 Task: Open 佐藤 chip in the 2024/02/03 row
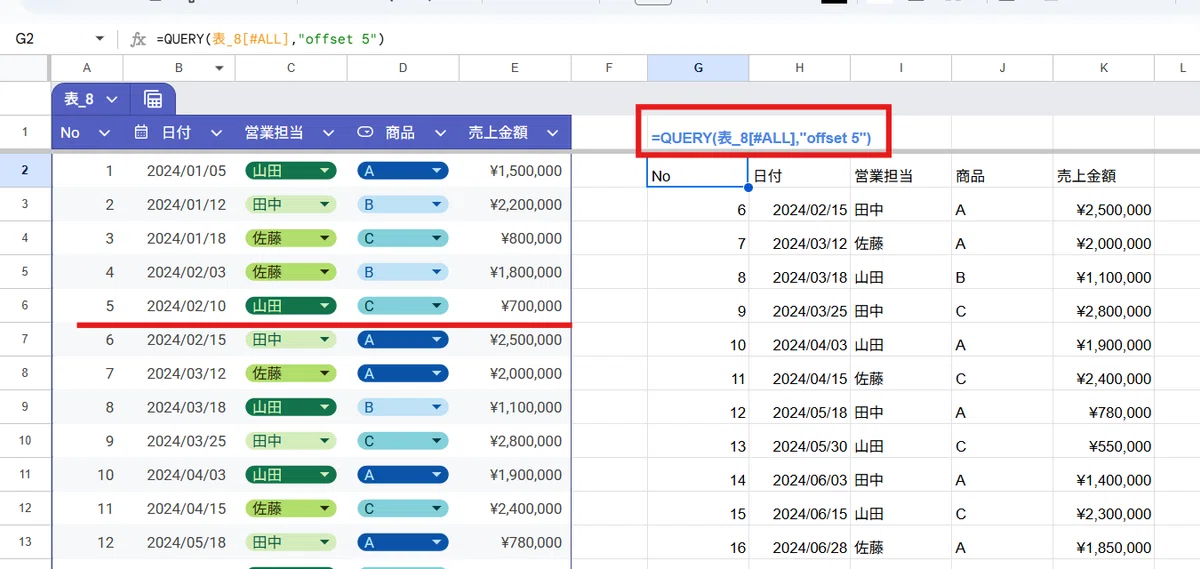pyautogui.click(x=291, y=272)
